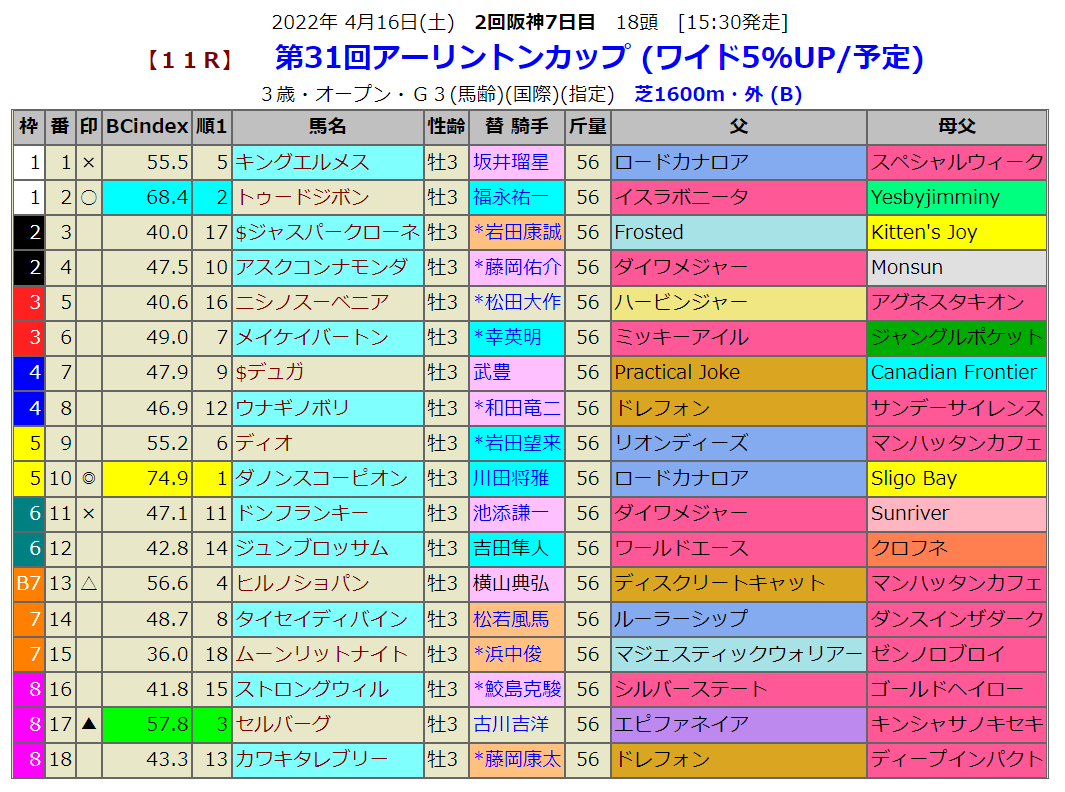Screen dimensions: 1065x792
Task: Select the B7 frame cell for horse 13
Action: (x=29, y=583)
